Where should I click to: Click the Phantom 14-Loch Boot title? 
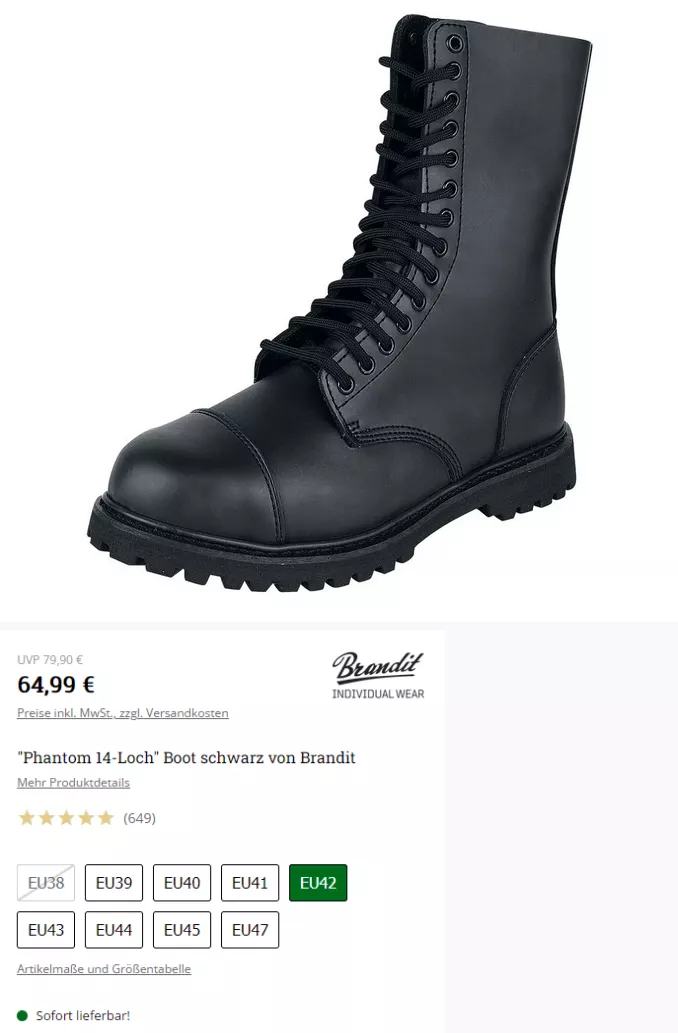186,758
